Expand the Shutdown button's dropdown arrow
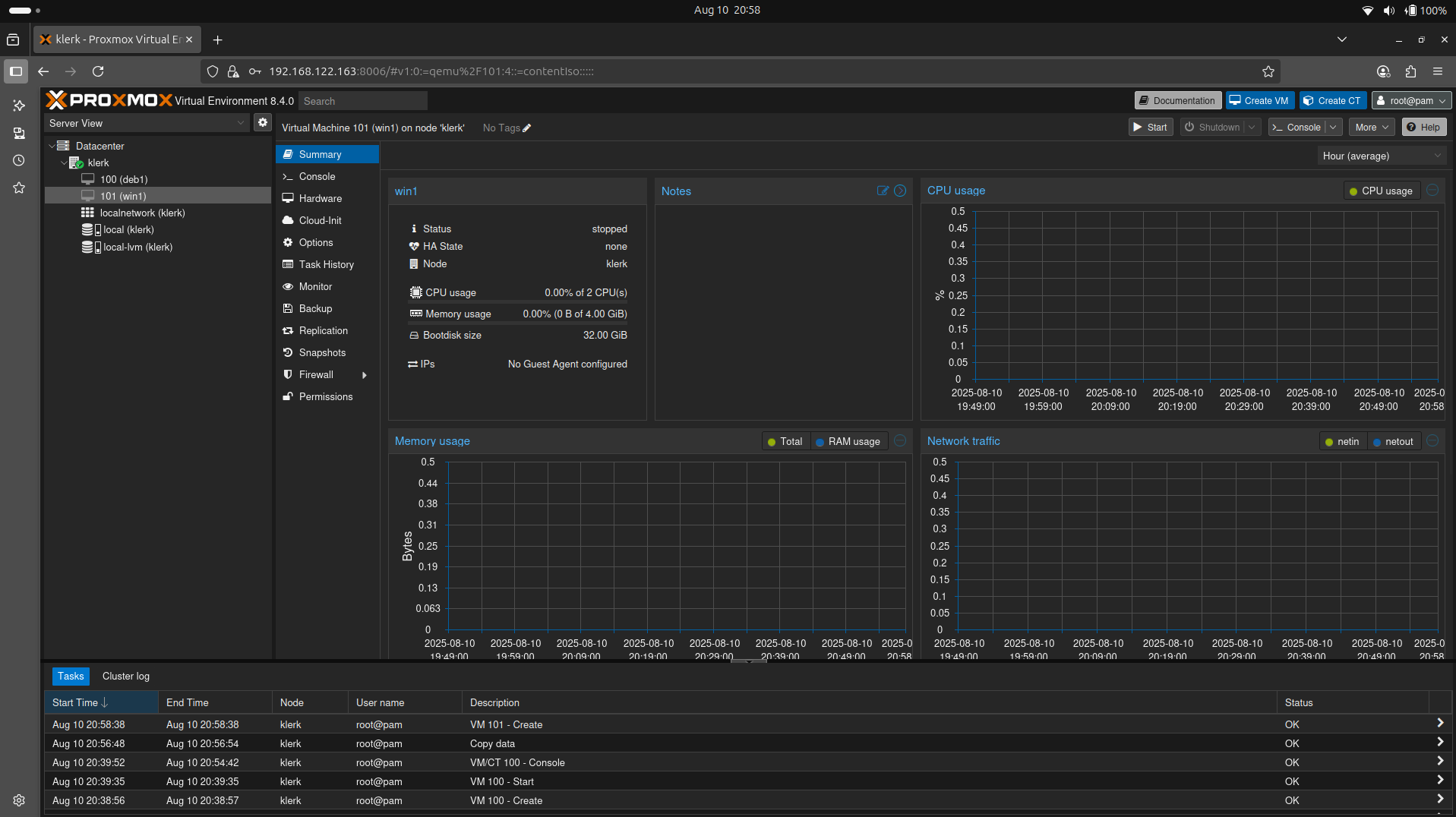 coord(1251,127)
